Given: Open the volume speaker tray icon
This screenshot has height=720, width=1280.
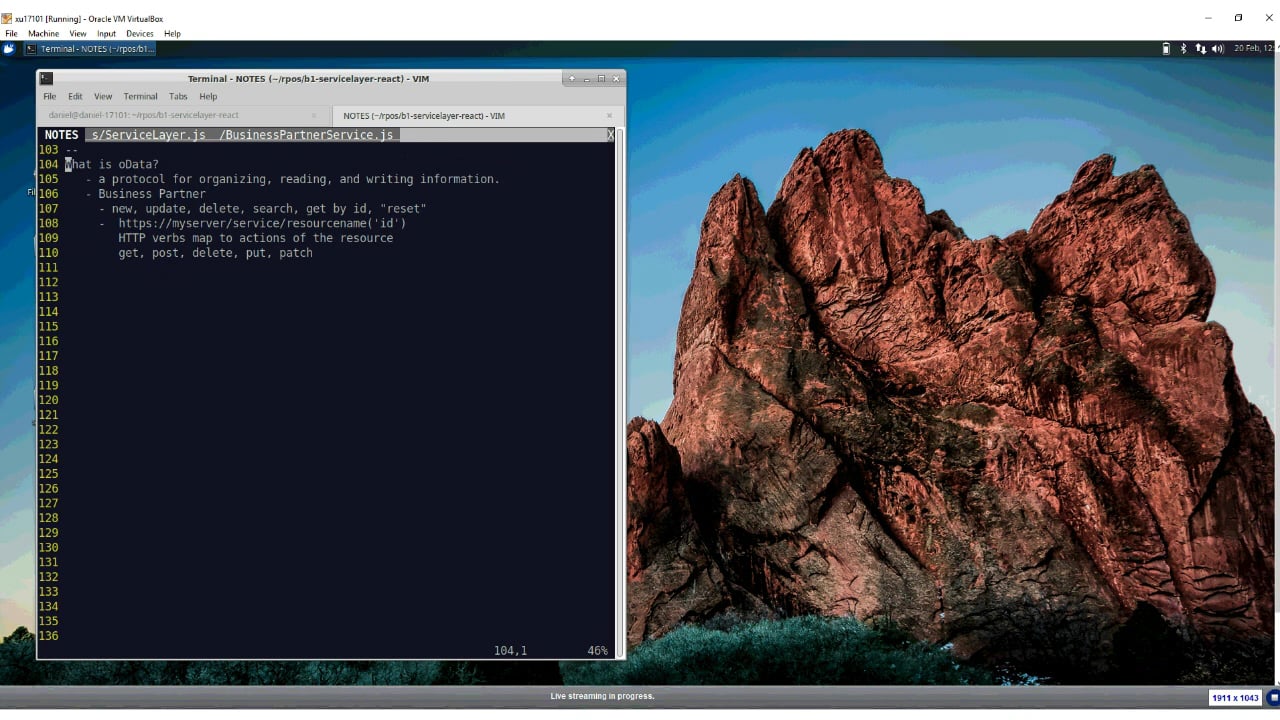Looking at the screenshot, I should tap(1217, 48).
